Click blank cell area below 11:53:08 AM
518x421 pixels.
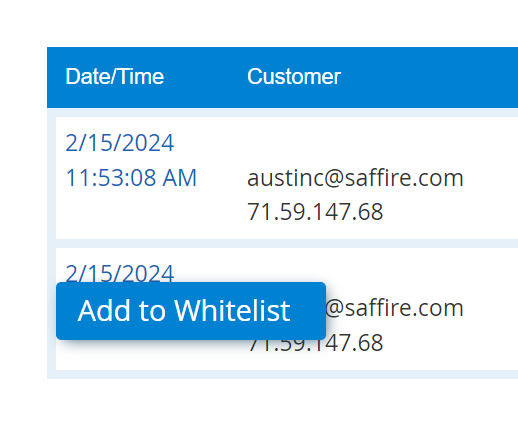point(131,213)
